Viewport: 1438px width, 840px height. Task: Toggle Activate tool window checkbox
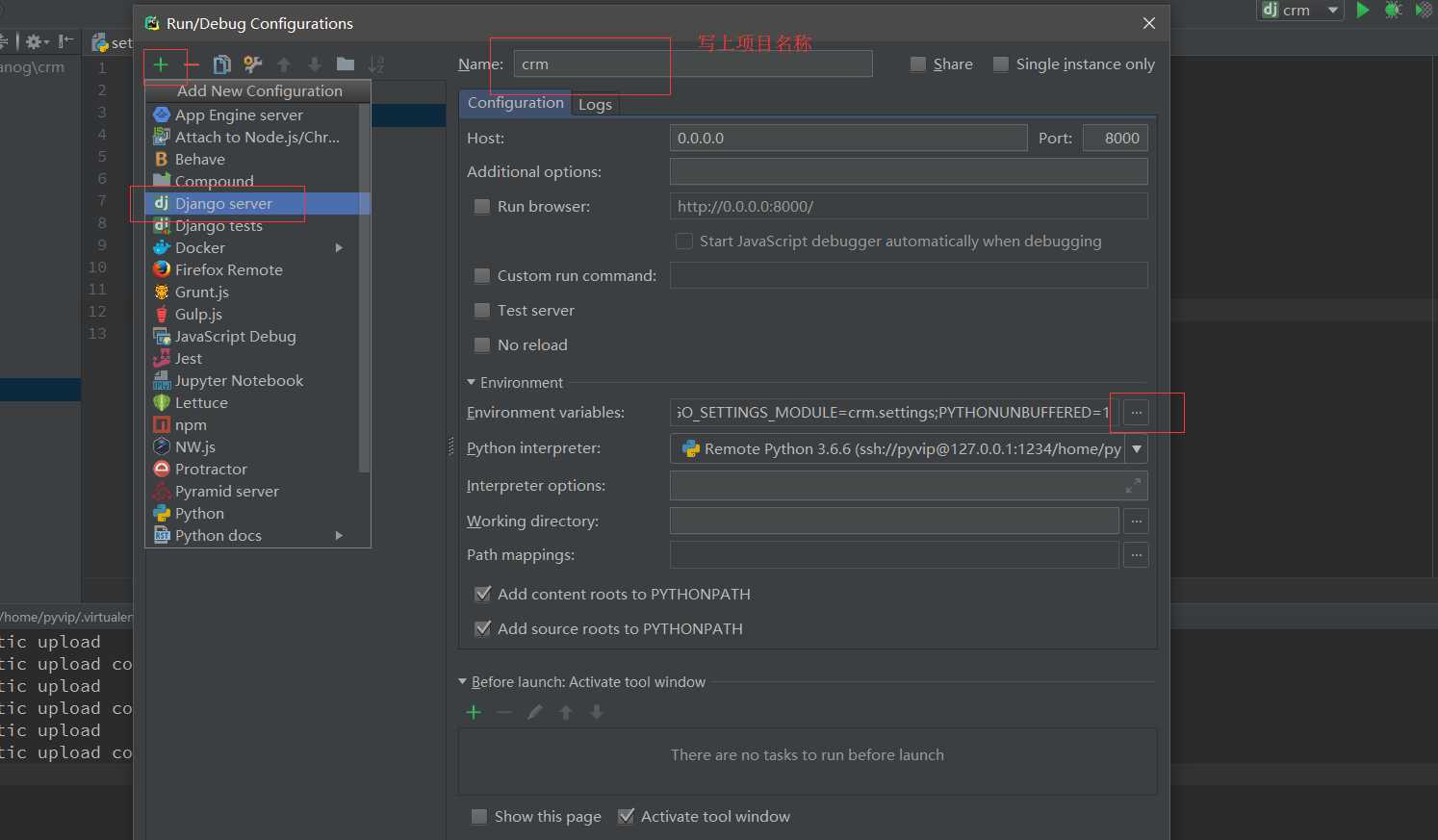[x=626, y=817]
